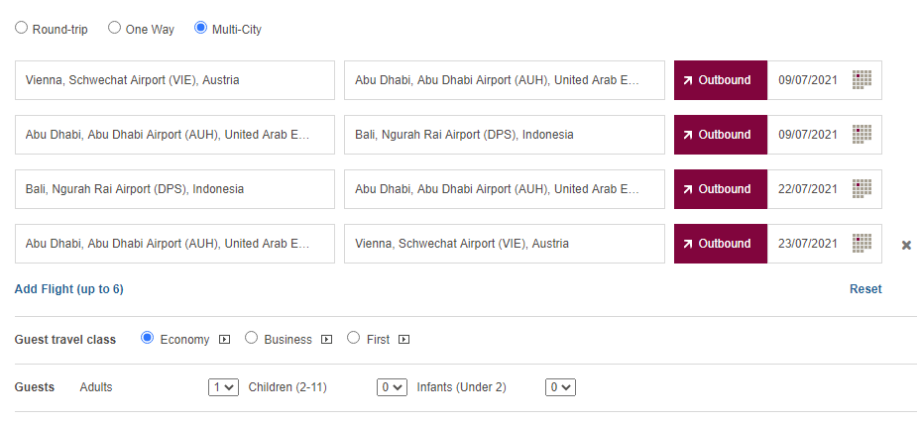Click the first row Outbound button
The width and height of the screenshot is (920, 422).
click(x=720, y=80)
